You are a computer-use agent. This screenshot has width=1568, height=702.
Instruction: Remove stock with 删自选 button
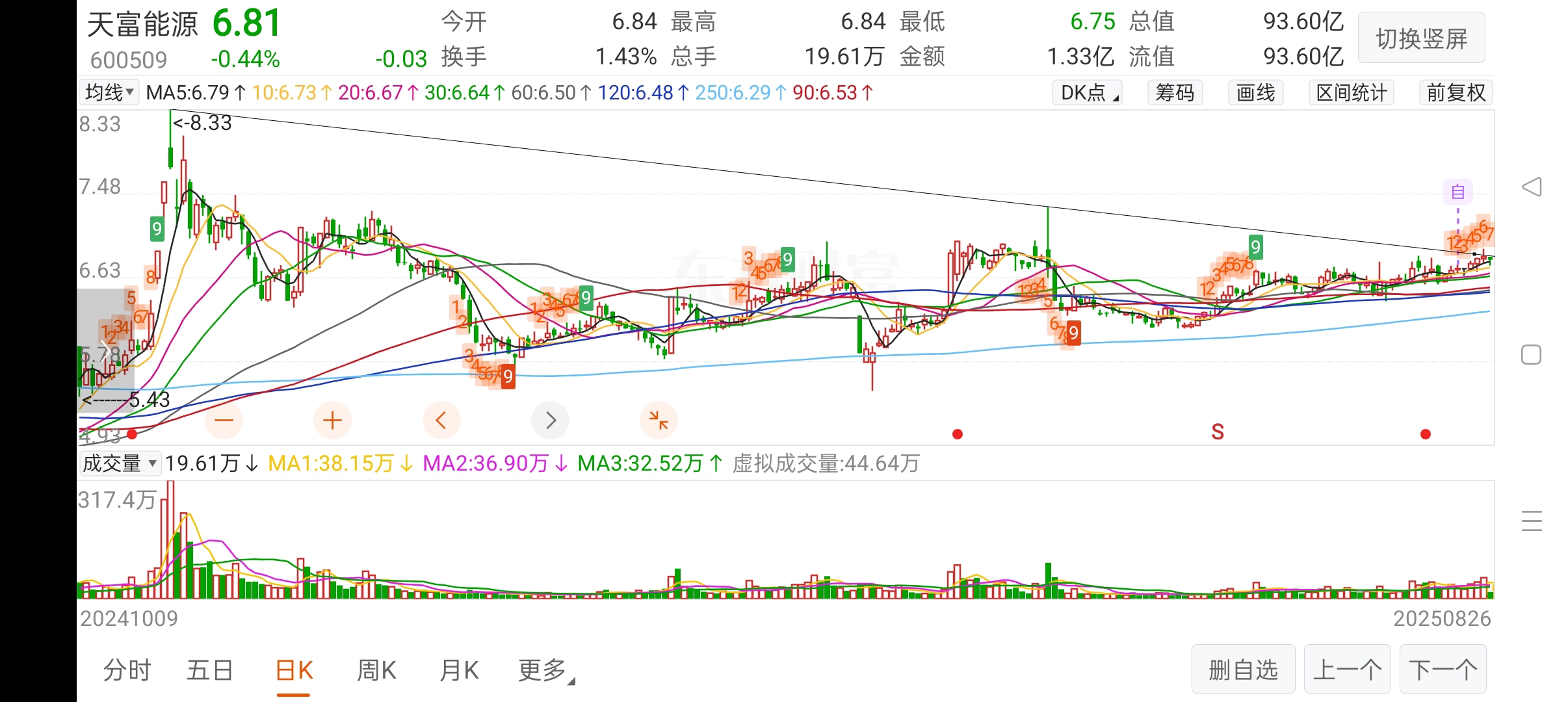coord(1243,669)
